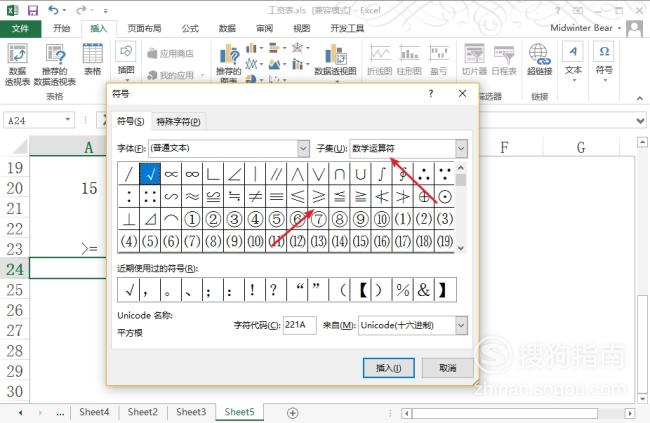This screenshot has width=650, height=423.
Task: Click the Insert (插入) button in dialog
Action: click(388, 368)
